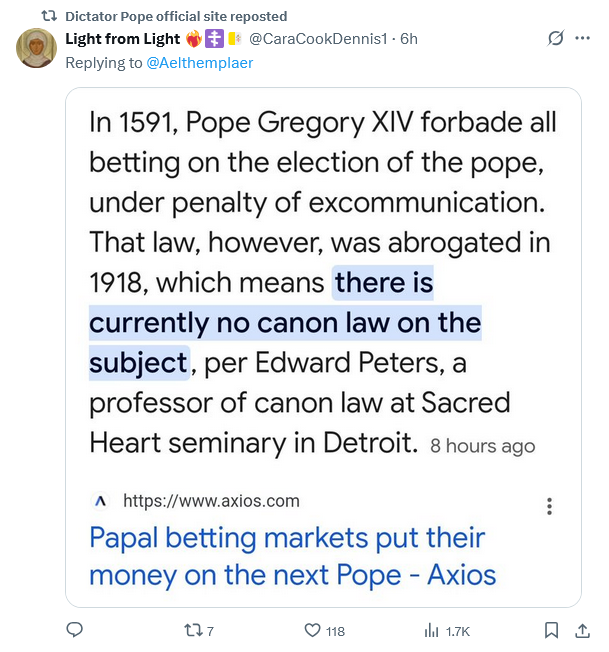Open the share post icon
This screenshot has width=609, height=652.
582,630
